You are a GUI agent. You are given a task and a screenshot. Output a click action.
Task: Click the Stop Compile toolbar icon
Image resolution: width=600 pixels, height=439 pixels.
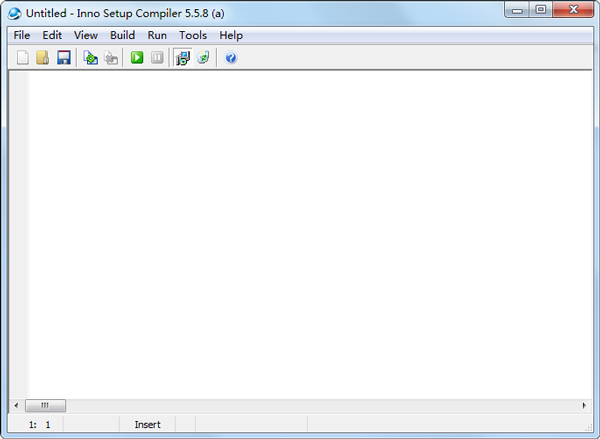(111, 58)
